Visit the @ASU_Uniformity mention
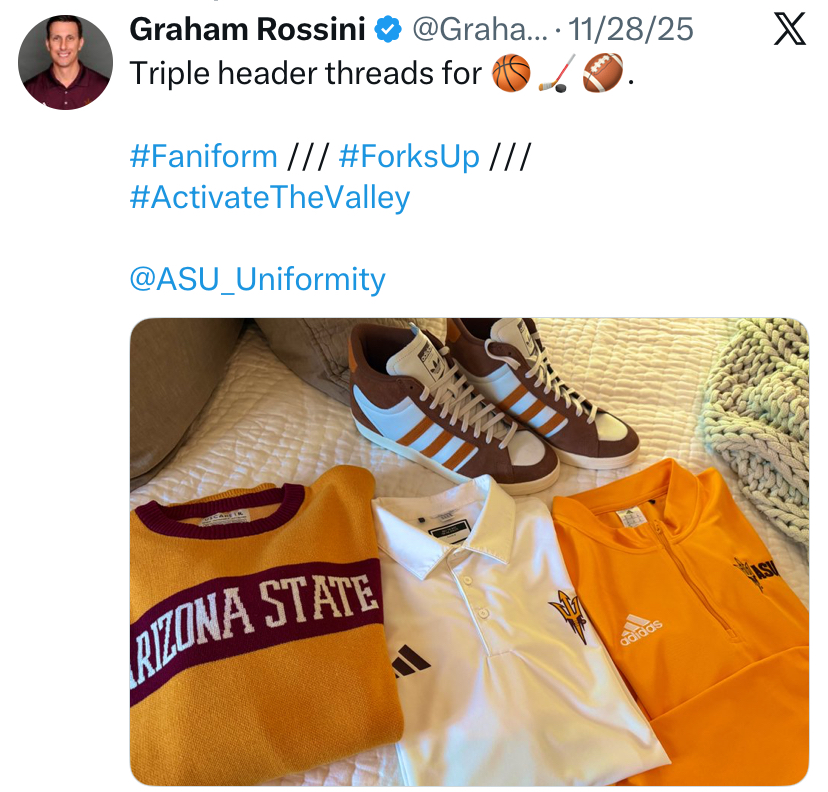Image resolution: width=828 pixels, height=792 pixels. coord(257,279)
